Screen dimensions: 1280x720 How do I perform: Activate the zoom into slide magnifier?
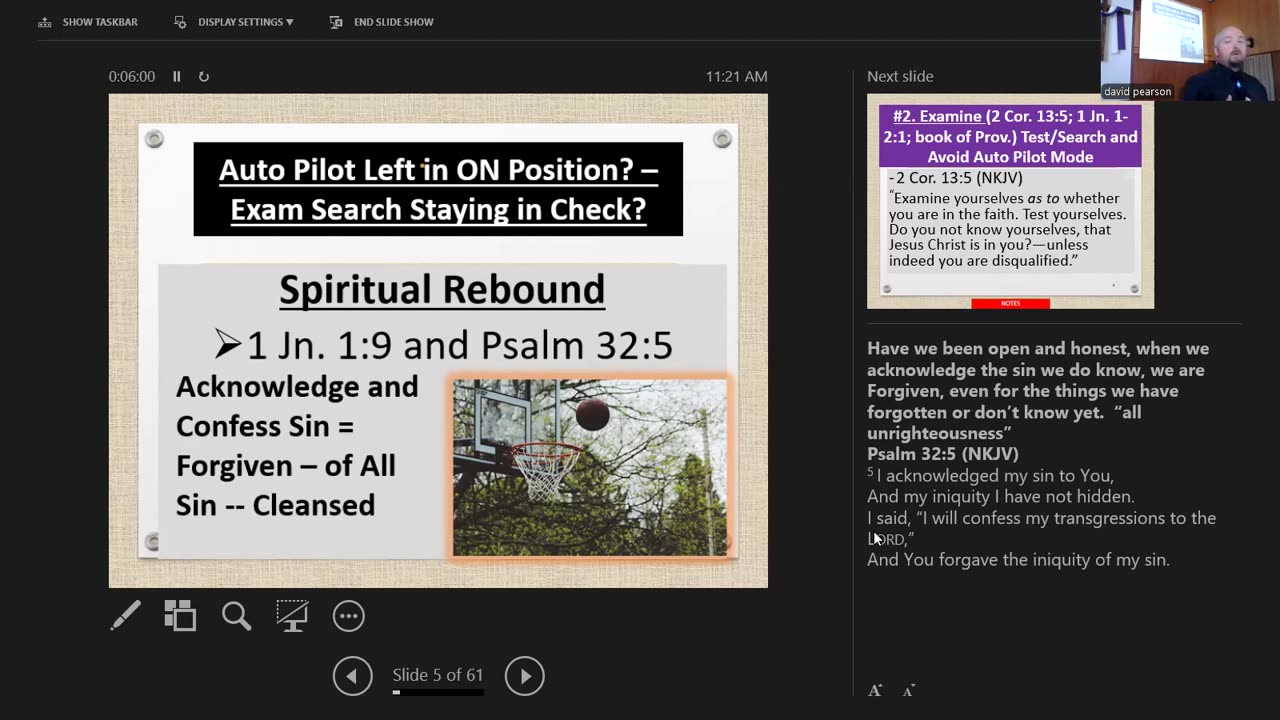(x=236, y=616)
